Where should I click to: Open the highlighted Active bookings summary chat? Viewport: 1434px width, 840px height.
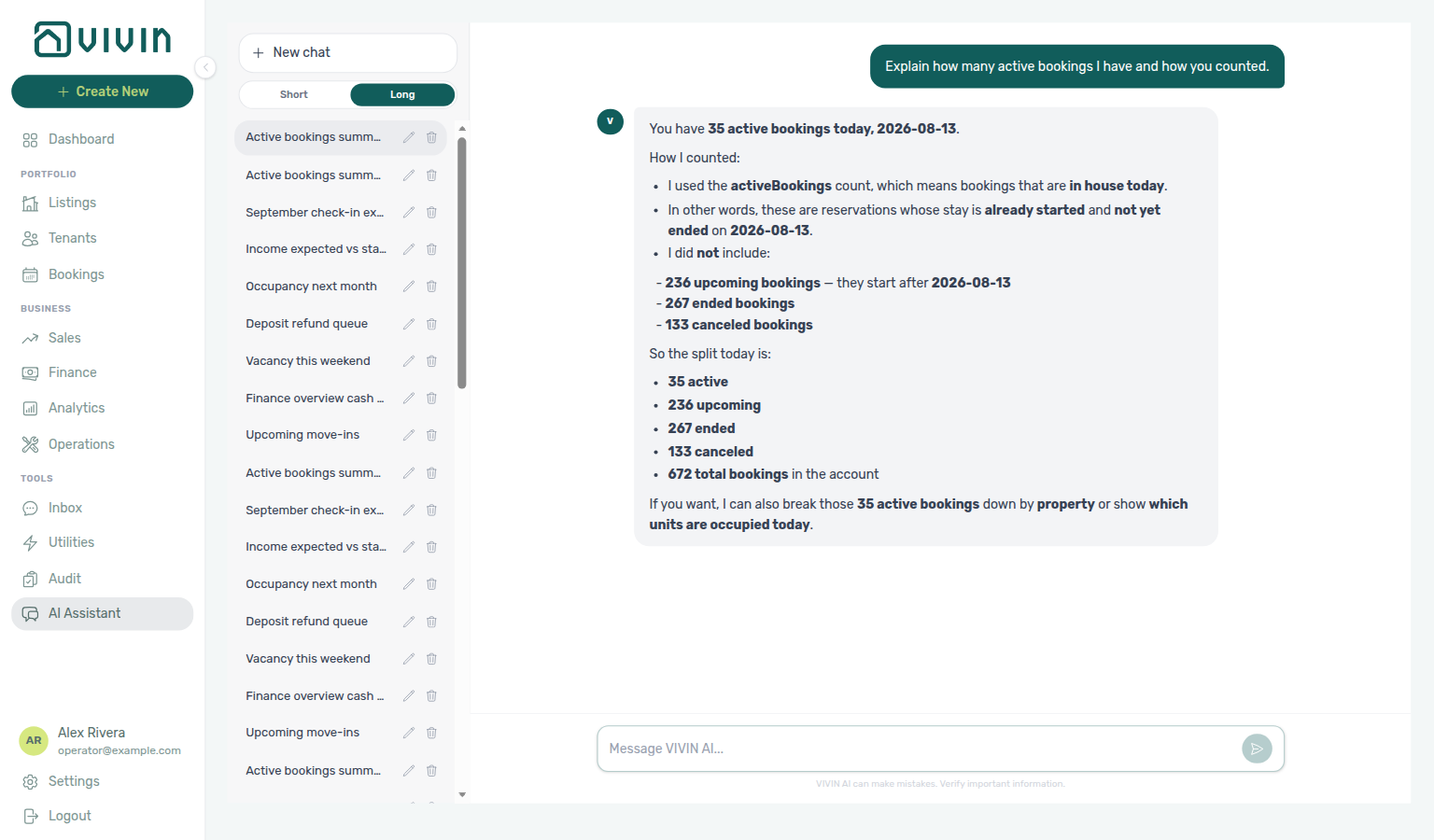point(314,137)
